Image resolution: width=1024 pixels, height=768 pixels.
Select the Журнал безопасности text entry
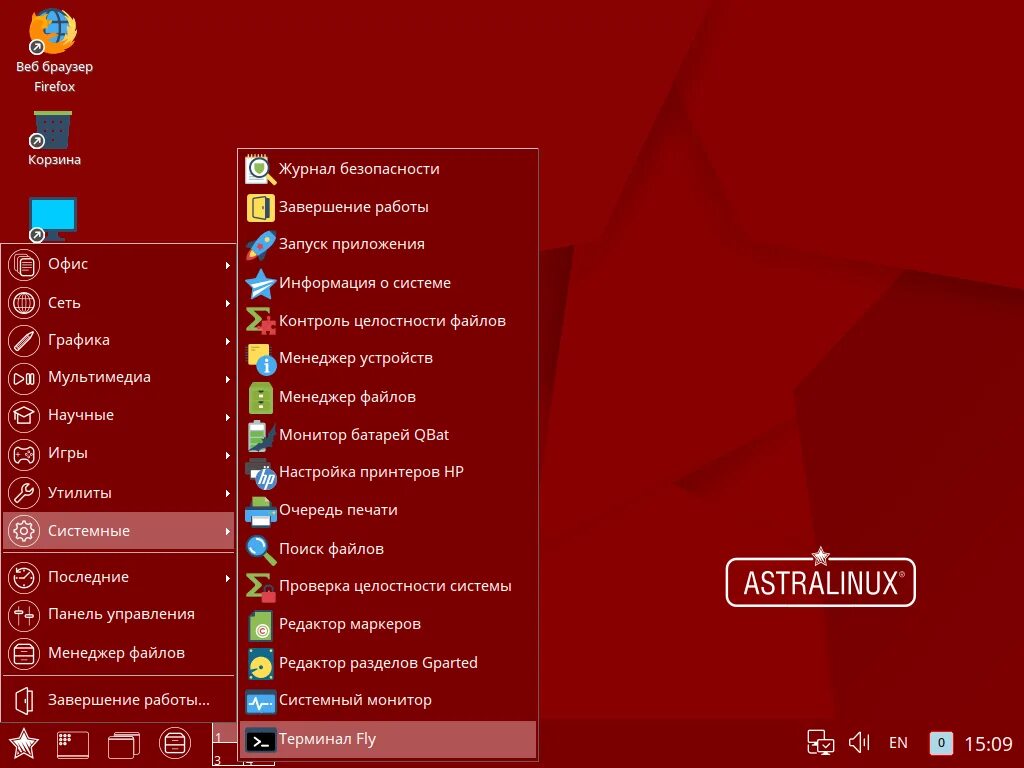click(359, 169)
